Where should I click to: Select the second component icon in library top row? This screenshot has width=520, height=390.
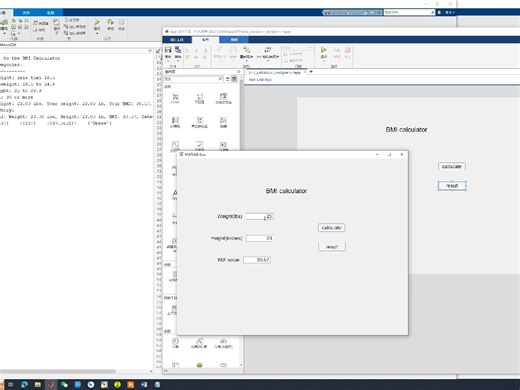point(199,97)
